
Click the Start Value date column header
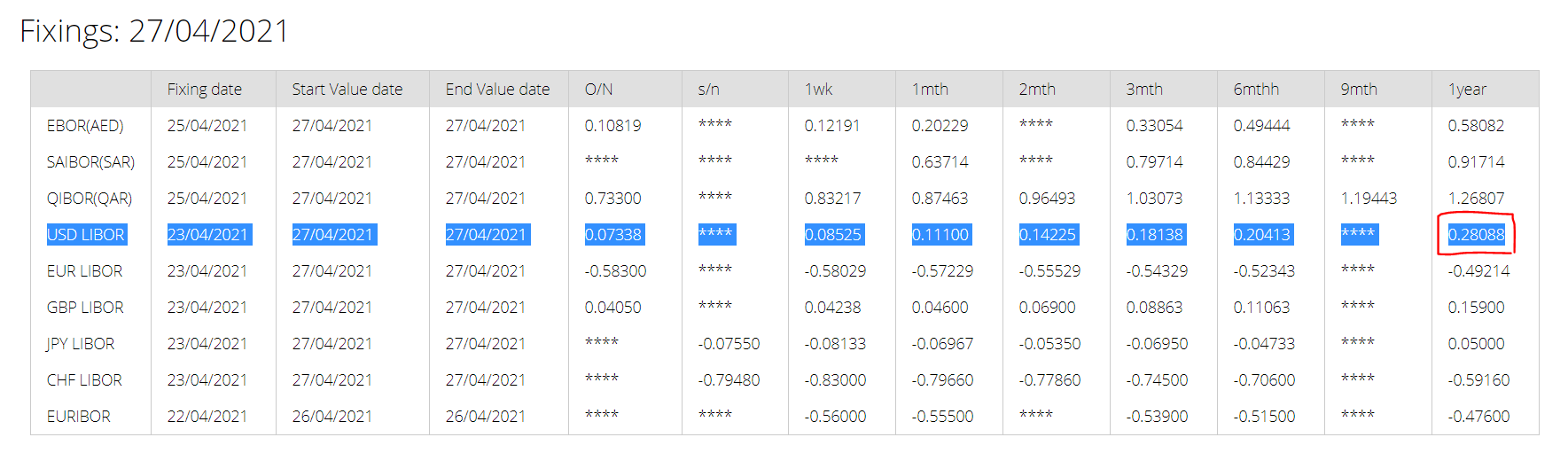pos(347,90)
